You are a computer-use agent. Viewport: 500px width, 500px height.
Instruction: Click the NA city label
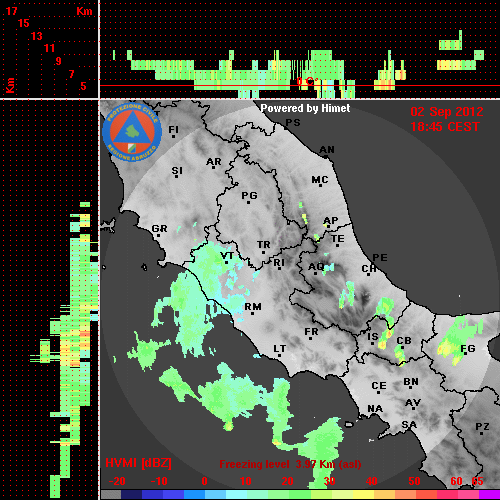coord(375,409)
